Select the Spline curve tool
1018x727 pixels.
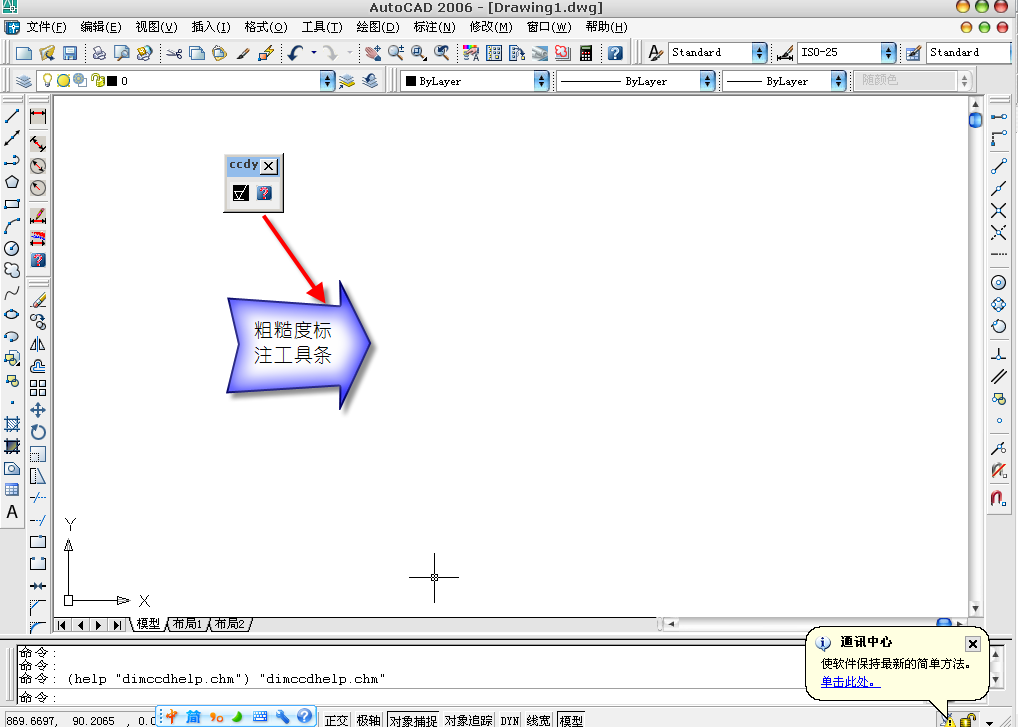click(x=12, y=293)
